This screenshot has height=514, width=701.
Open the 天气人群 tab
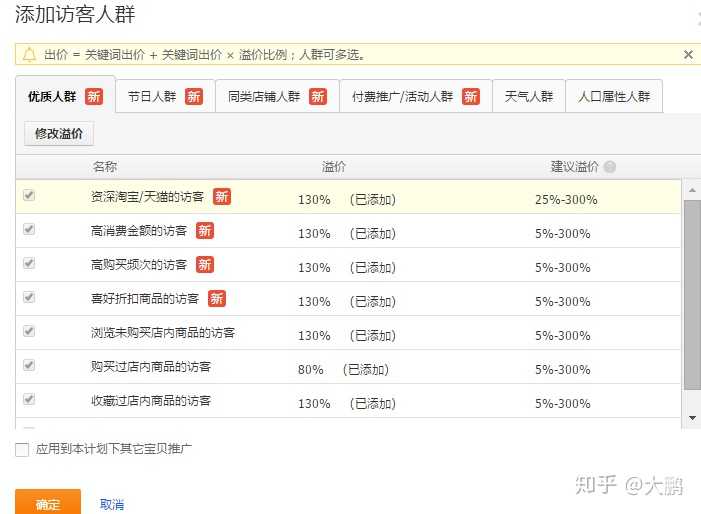529,97
